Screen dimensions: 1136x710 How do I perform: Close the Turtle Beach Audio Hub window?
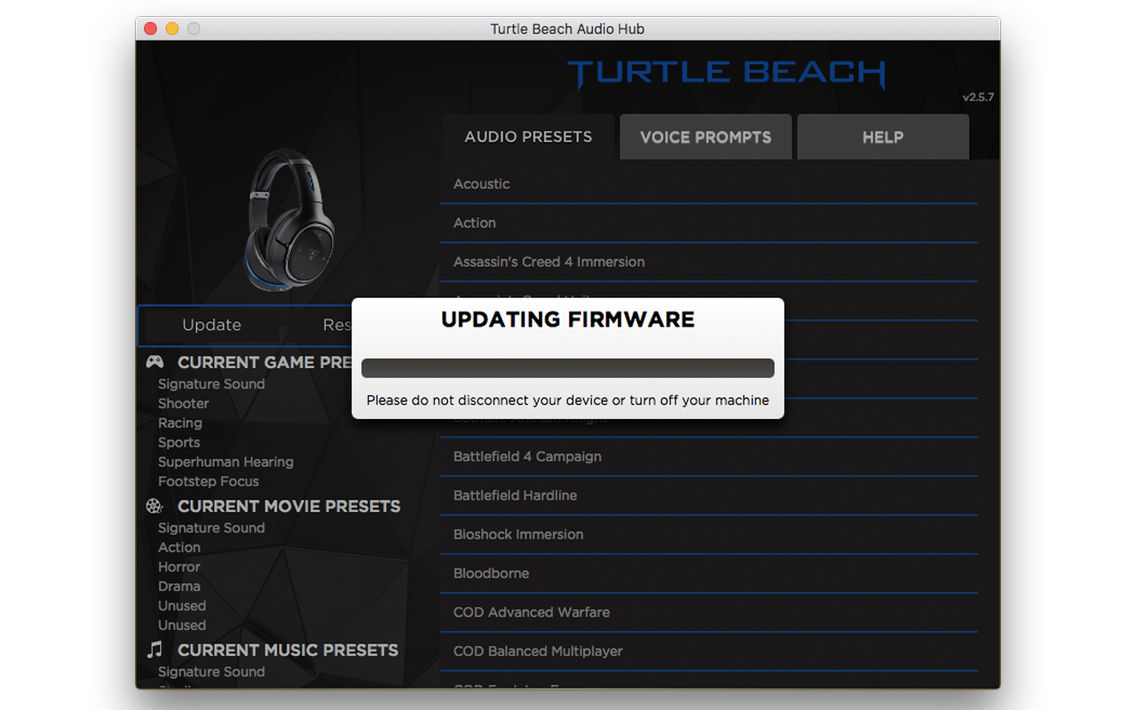[x=151, y=28]
